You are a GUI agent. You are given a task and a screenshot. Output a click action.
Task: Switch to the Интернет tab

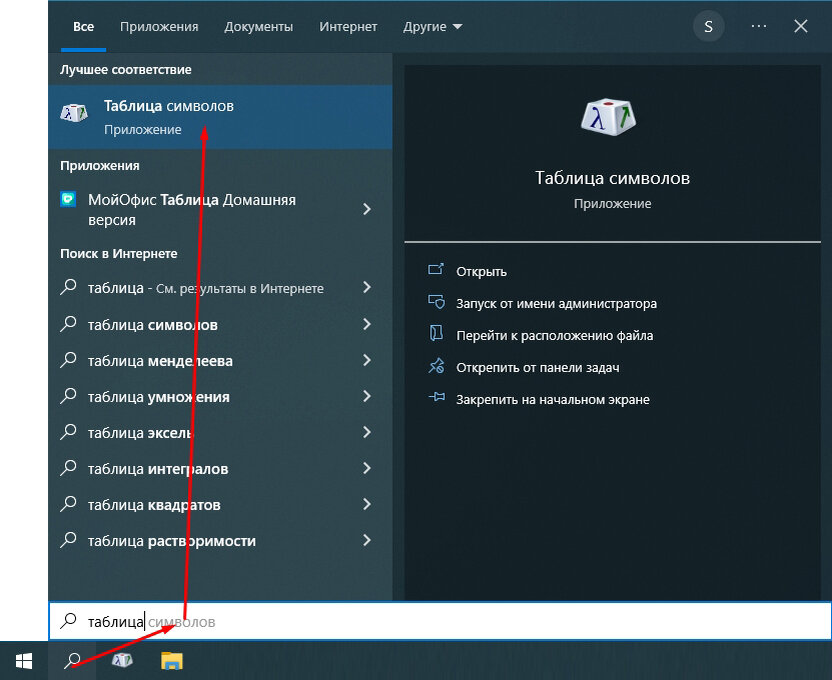[348, 27]
